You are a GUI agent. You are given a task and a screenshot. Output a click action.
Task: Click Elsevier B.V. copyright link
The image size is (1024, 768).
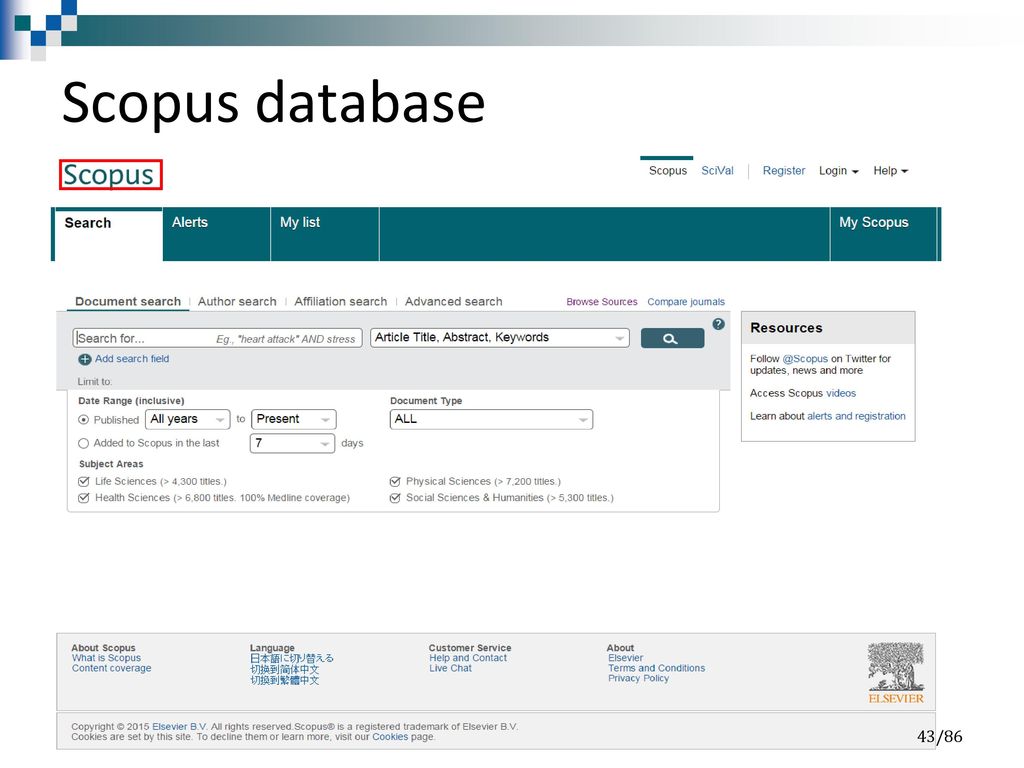point(180,726)
